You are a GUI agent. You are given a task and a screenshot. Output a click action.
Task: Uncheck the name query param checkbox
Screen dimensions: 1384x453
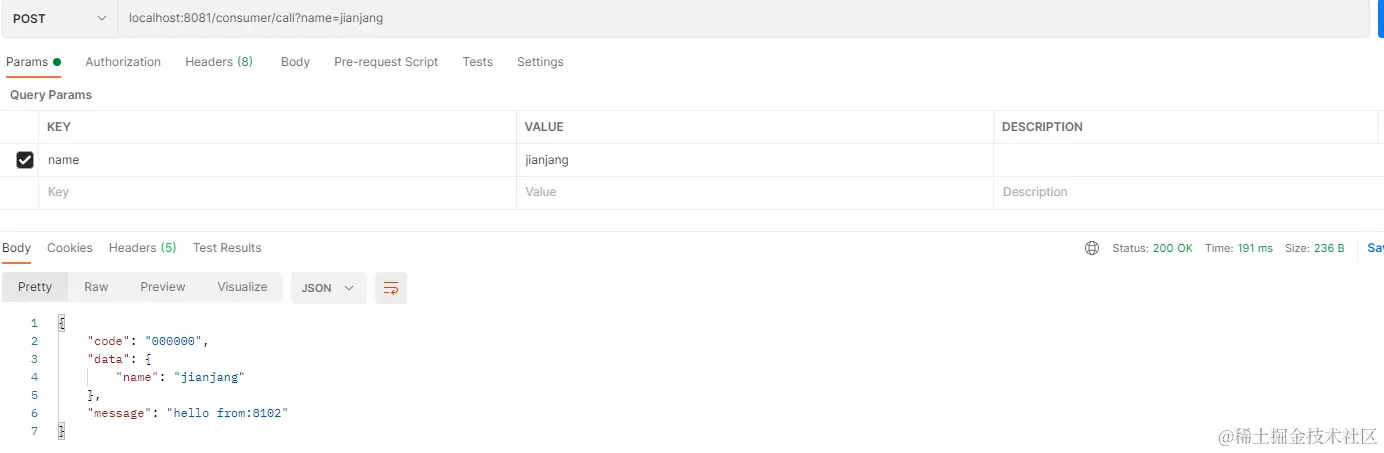click(x=25, y=160)
